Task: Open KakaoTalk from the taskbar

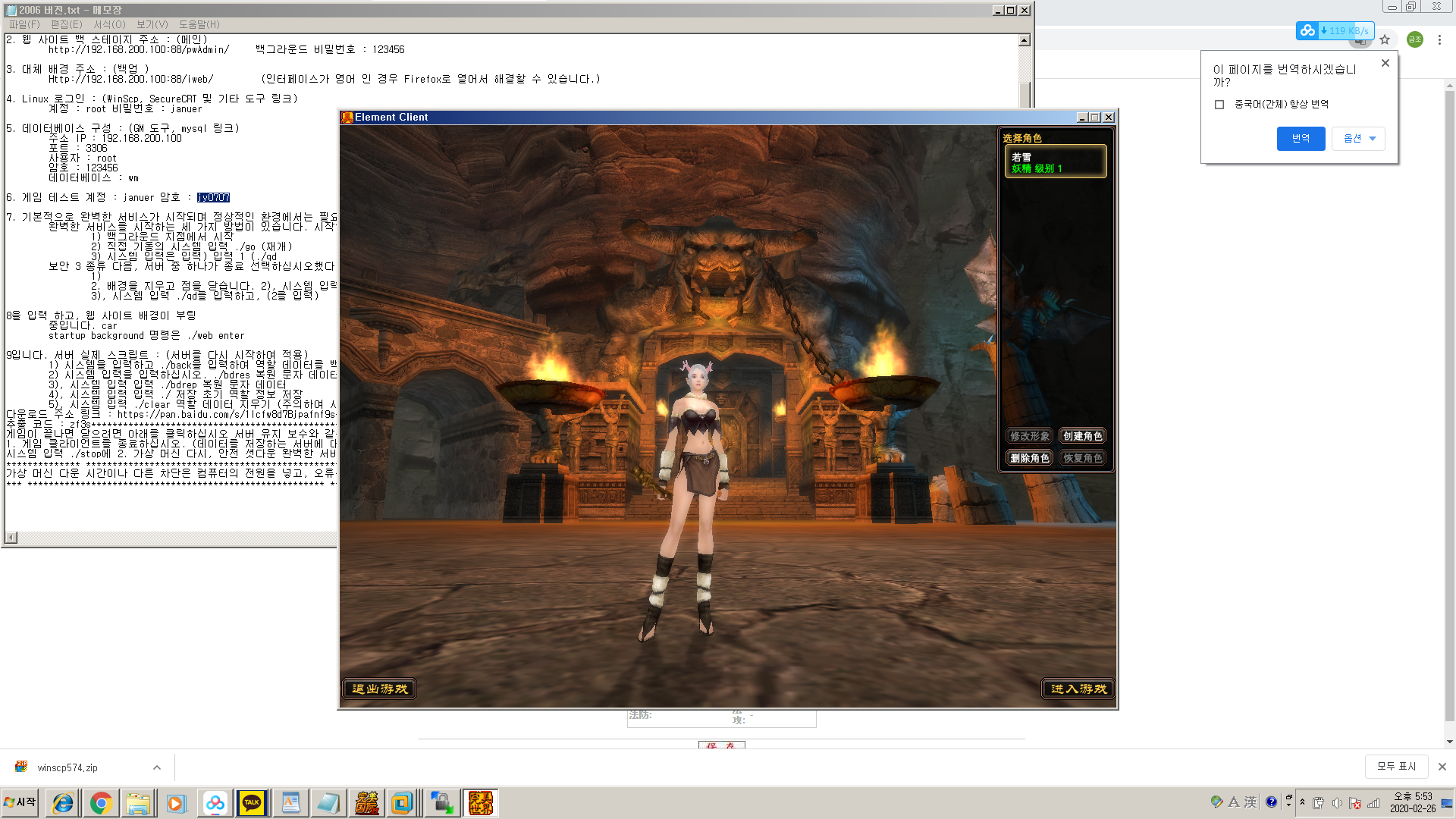Action: click(252, 802)
